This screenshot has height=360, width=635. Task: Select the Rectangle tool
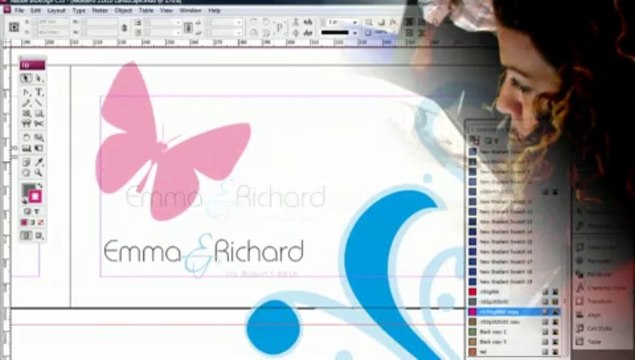click(39, 113)
